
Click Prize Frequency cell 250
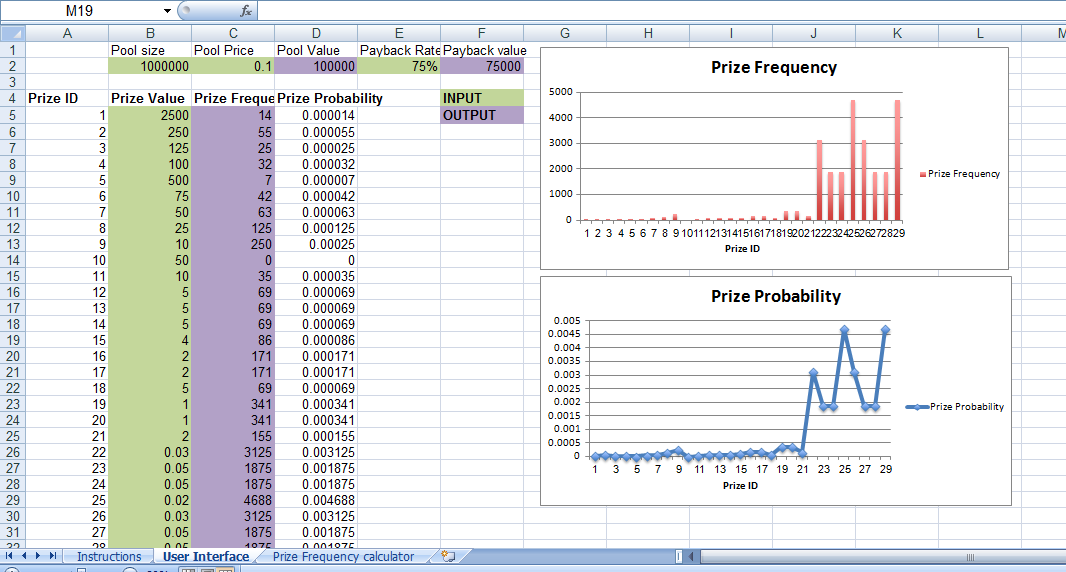(x=233, y=243)
